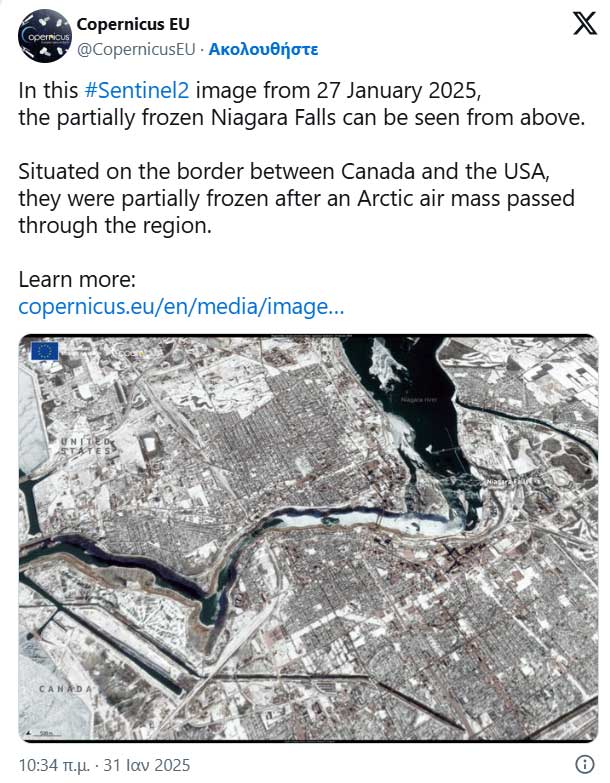Click the "Learn more:" text line
Viewport: 610px width, 783px height.
coord(77,278)
